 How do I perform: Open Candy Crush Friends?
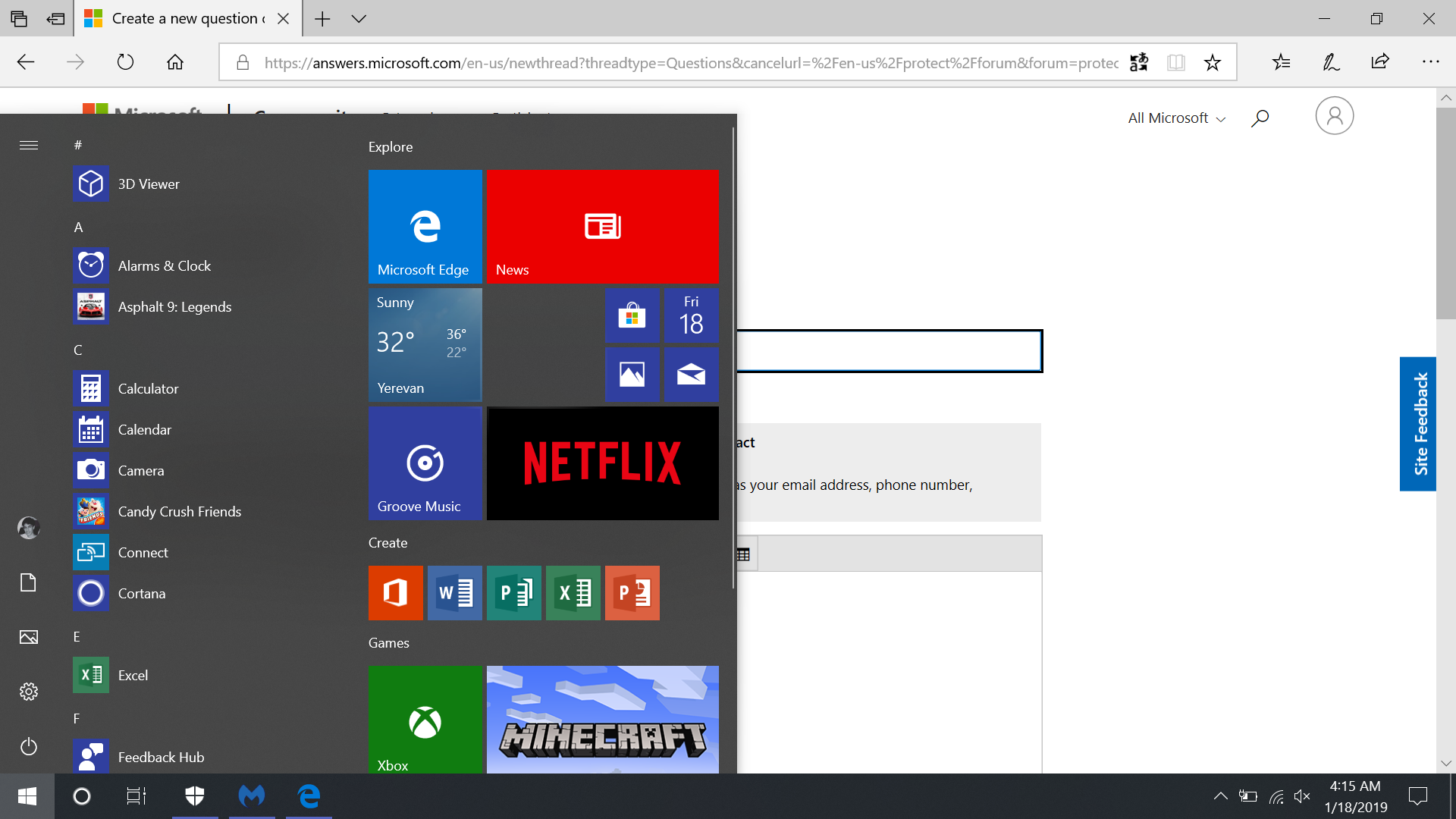click(x=205, y=512)
